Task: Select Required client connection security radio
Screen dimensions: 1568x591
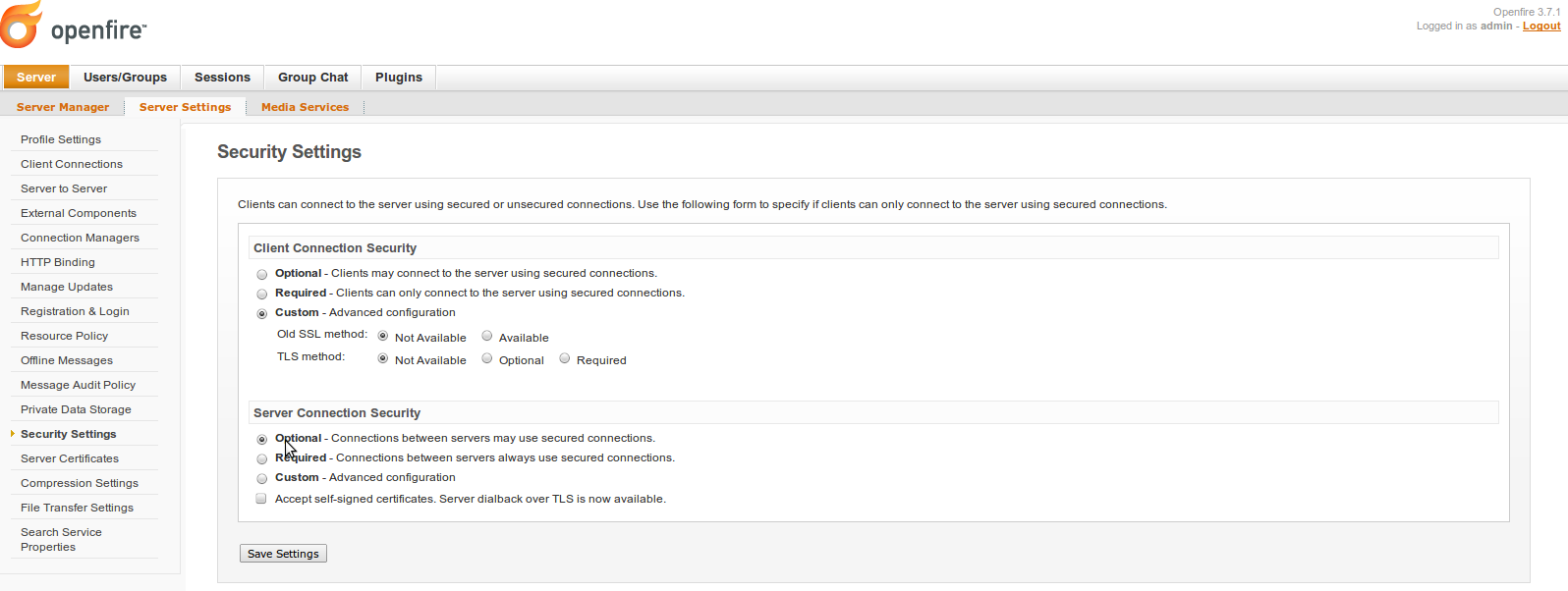Action: pyautogui.click(x=262, y=295)
